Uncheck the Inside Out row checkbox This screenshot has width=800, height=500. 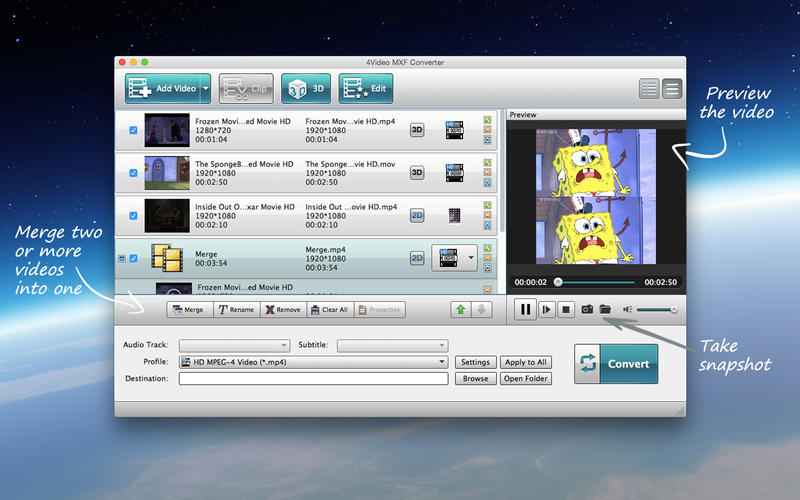133,216
